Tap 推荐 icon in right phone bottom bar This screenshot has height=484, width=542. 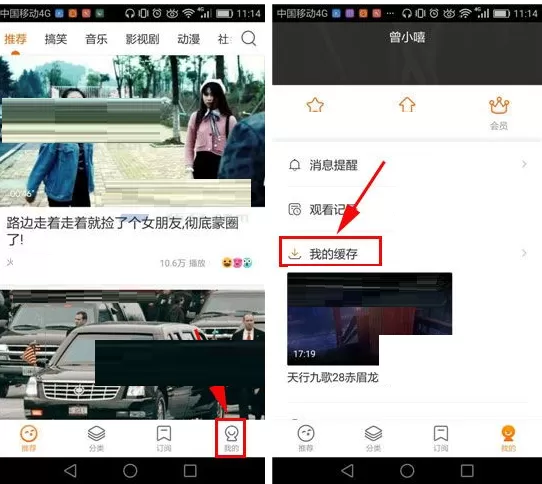306,438
